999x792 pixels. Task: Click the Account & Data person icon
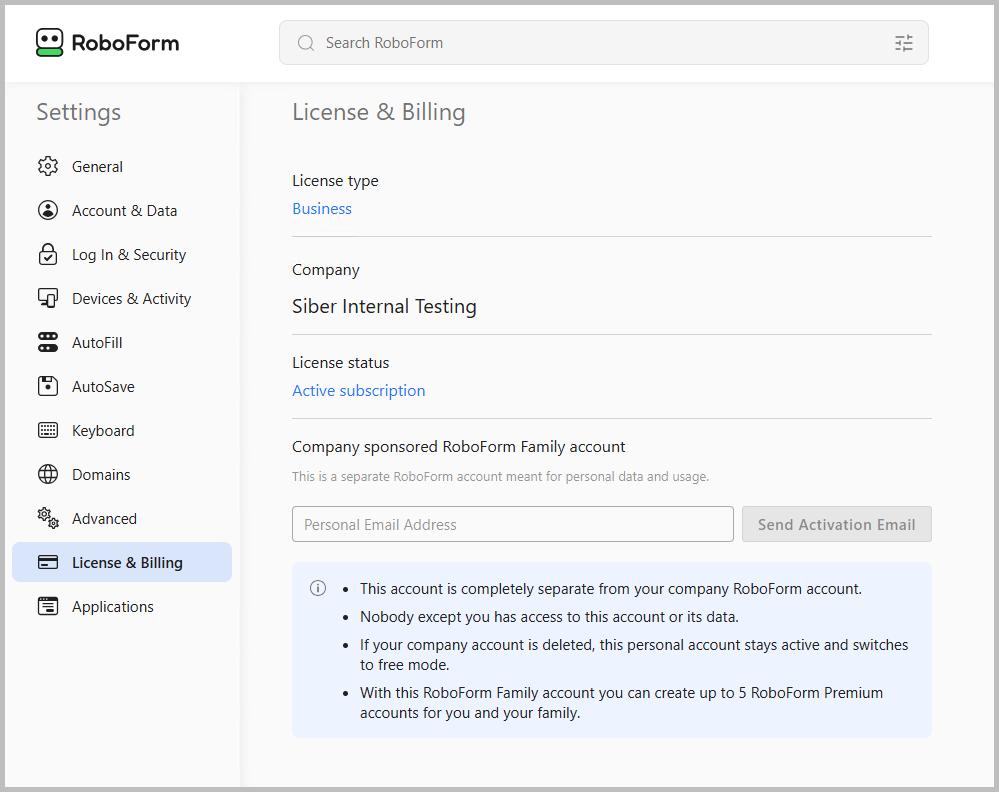click(48, 211)
